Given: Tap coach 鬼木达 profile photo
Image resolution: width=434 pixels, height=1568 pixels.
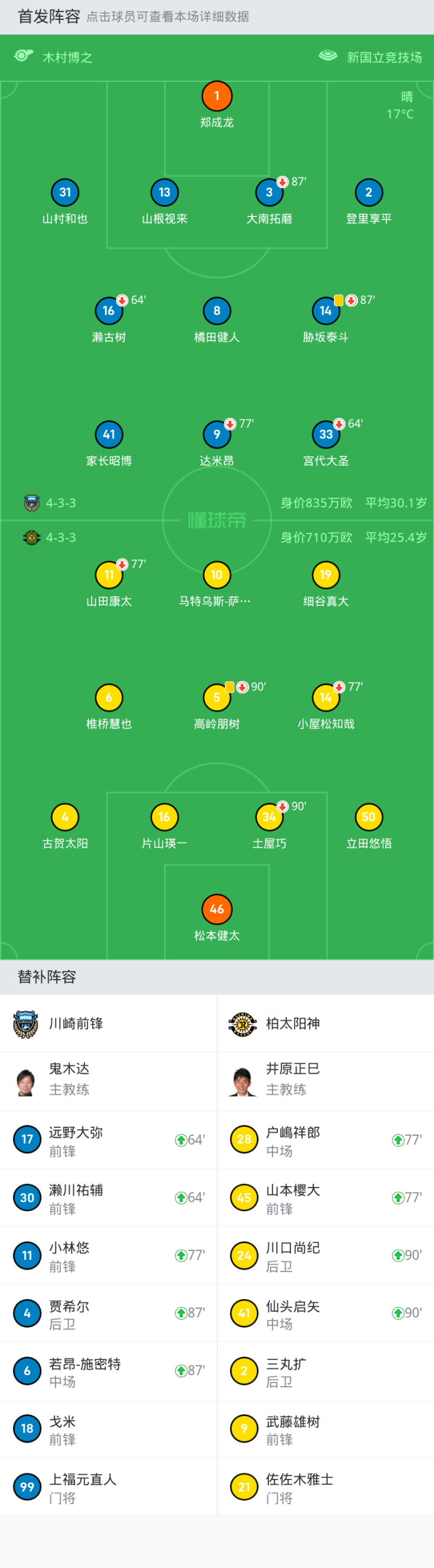Looking at the screenshot, I should coord(25,1082).
